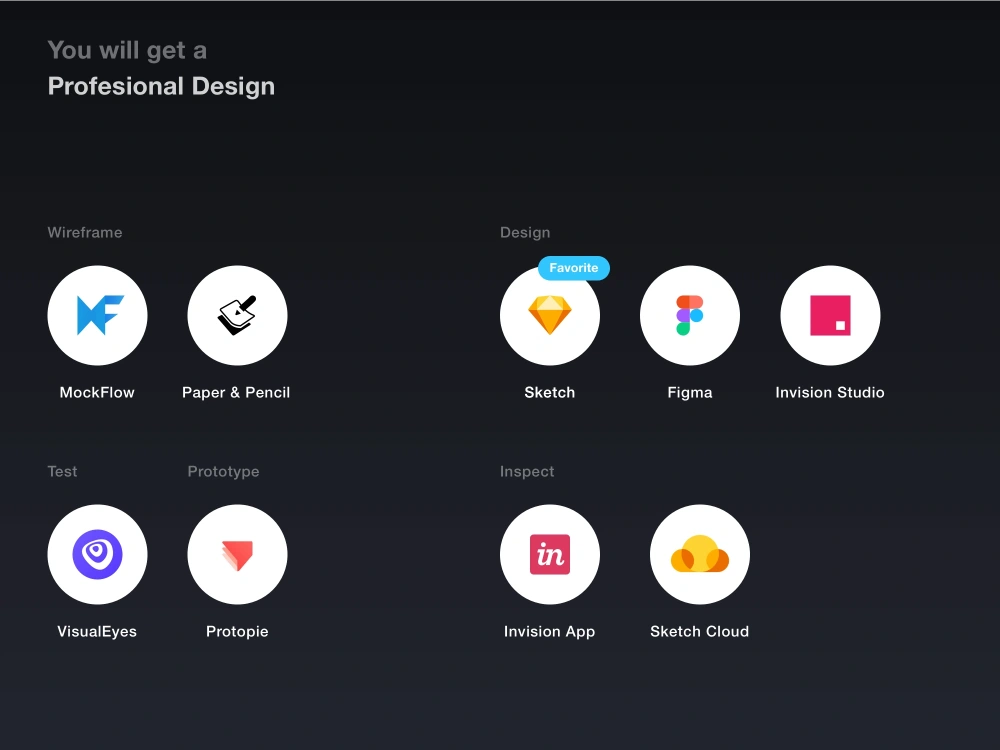This screenshot has height=750, width=1000.
Task: Pick the Protopie red icon
Action: pyautogui.click(x=237, y=554)
